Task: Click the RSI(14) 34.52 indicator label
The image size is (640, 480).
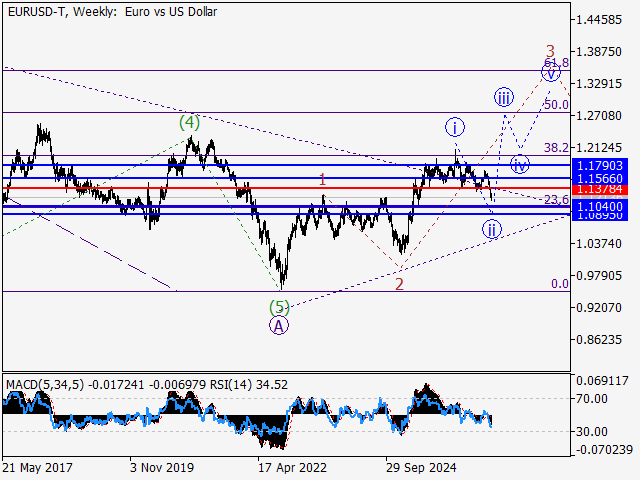Action: tap(249, 385)
